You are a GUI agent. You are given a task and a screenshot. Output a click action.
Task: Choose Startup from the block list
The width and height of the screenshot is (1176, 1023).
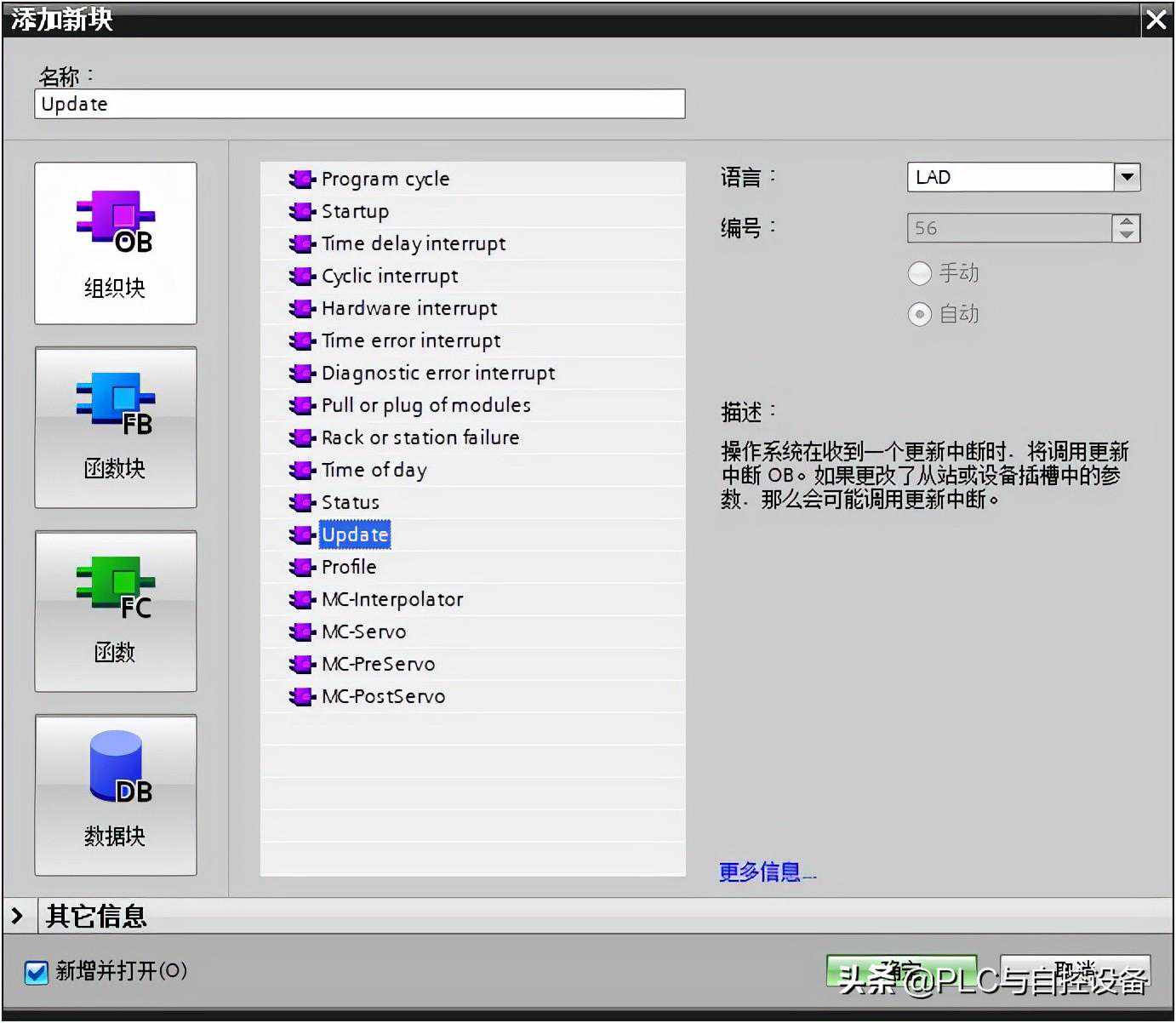click(x=355, y=211)
